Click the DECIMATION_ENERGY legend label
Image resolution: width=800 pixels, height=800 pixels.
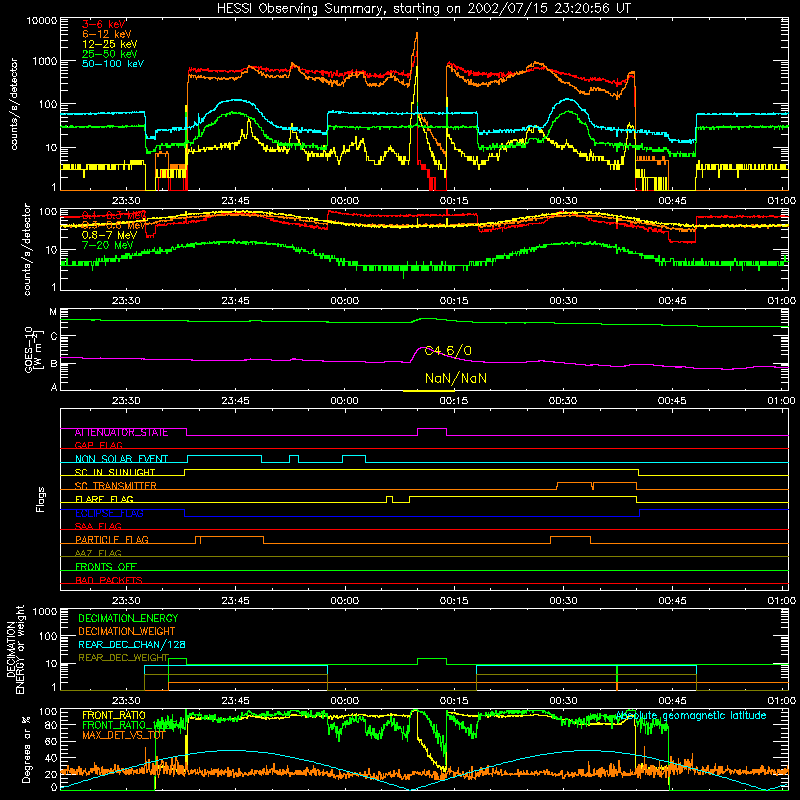128,618
